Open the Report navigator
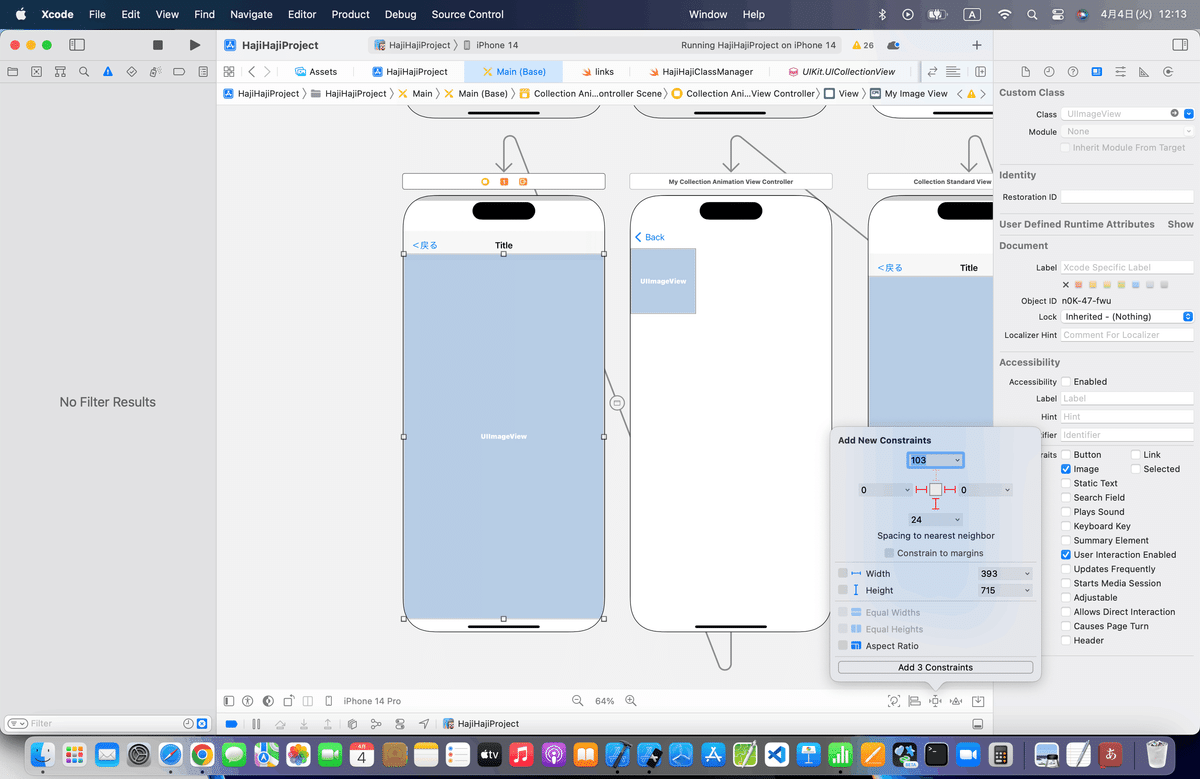The height and width of the screenshot is (779, 1200). coord(204,72)
